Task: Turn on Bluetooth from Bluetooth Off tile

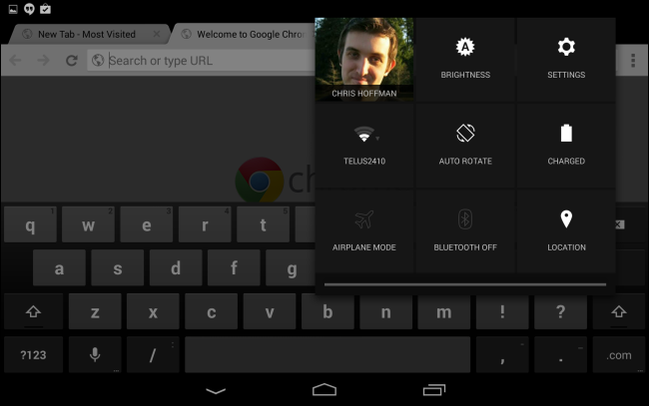Action: (465, 232)
